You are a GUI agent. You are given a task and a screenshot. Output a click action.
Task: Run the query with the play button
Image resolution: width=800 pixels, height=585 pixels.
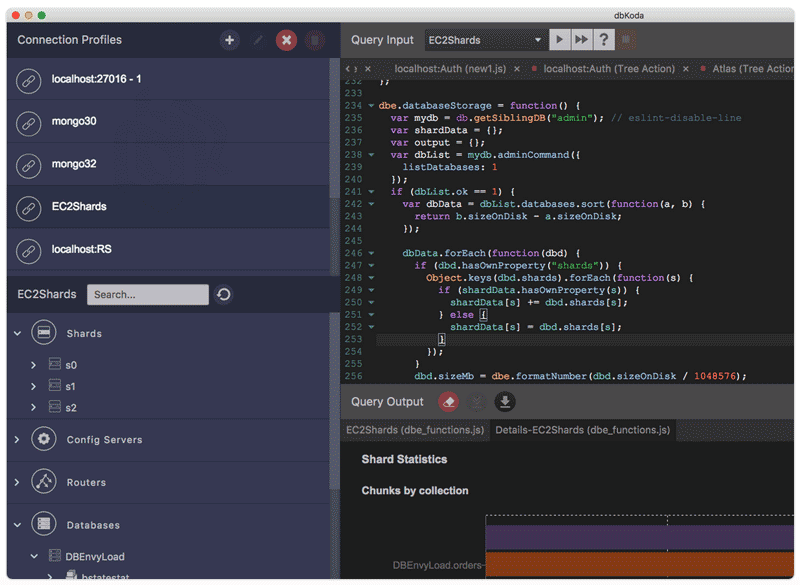pyautogui.click(x=560, y=40)
